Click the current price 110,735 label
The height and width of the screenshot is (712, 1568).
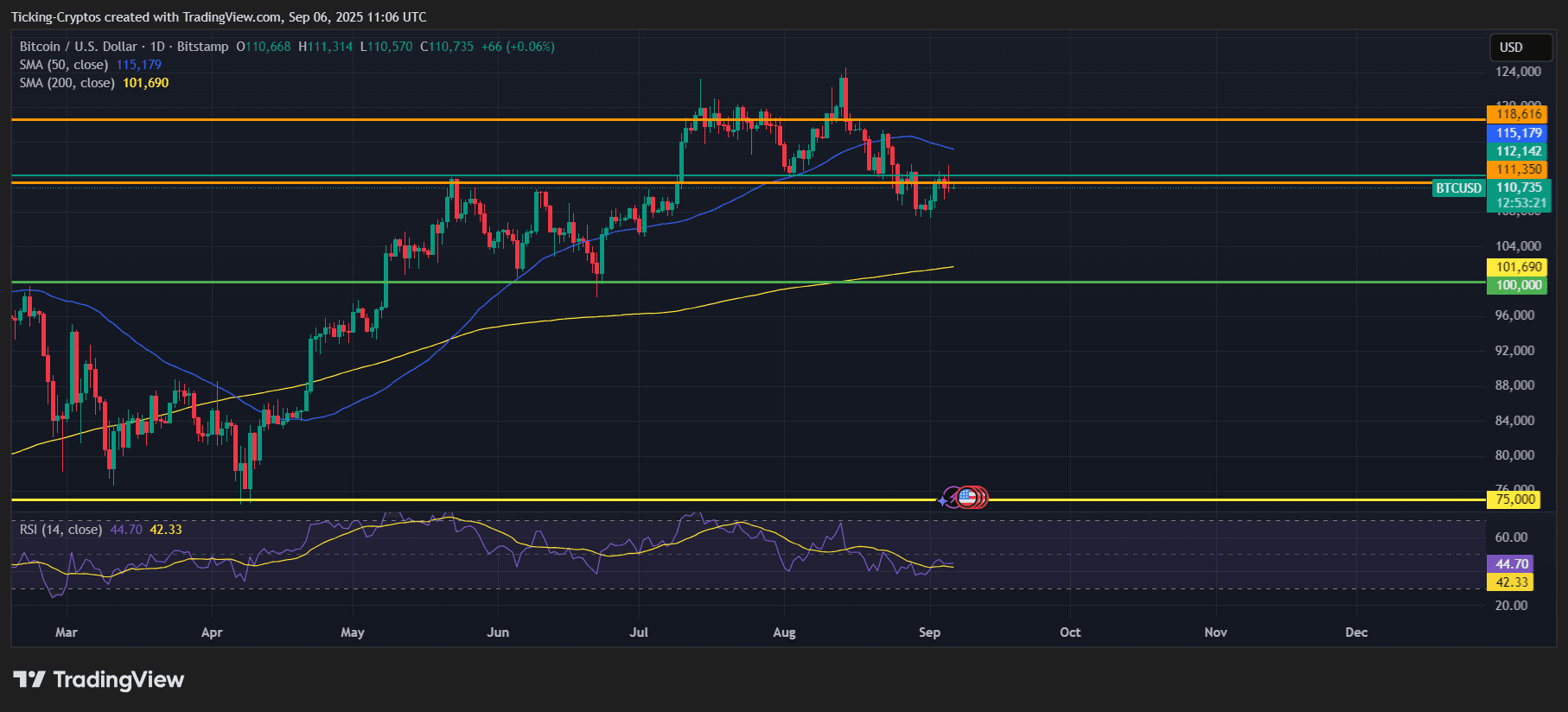[x=1519, y=188]
